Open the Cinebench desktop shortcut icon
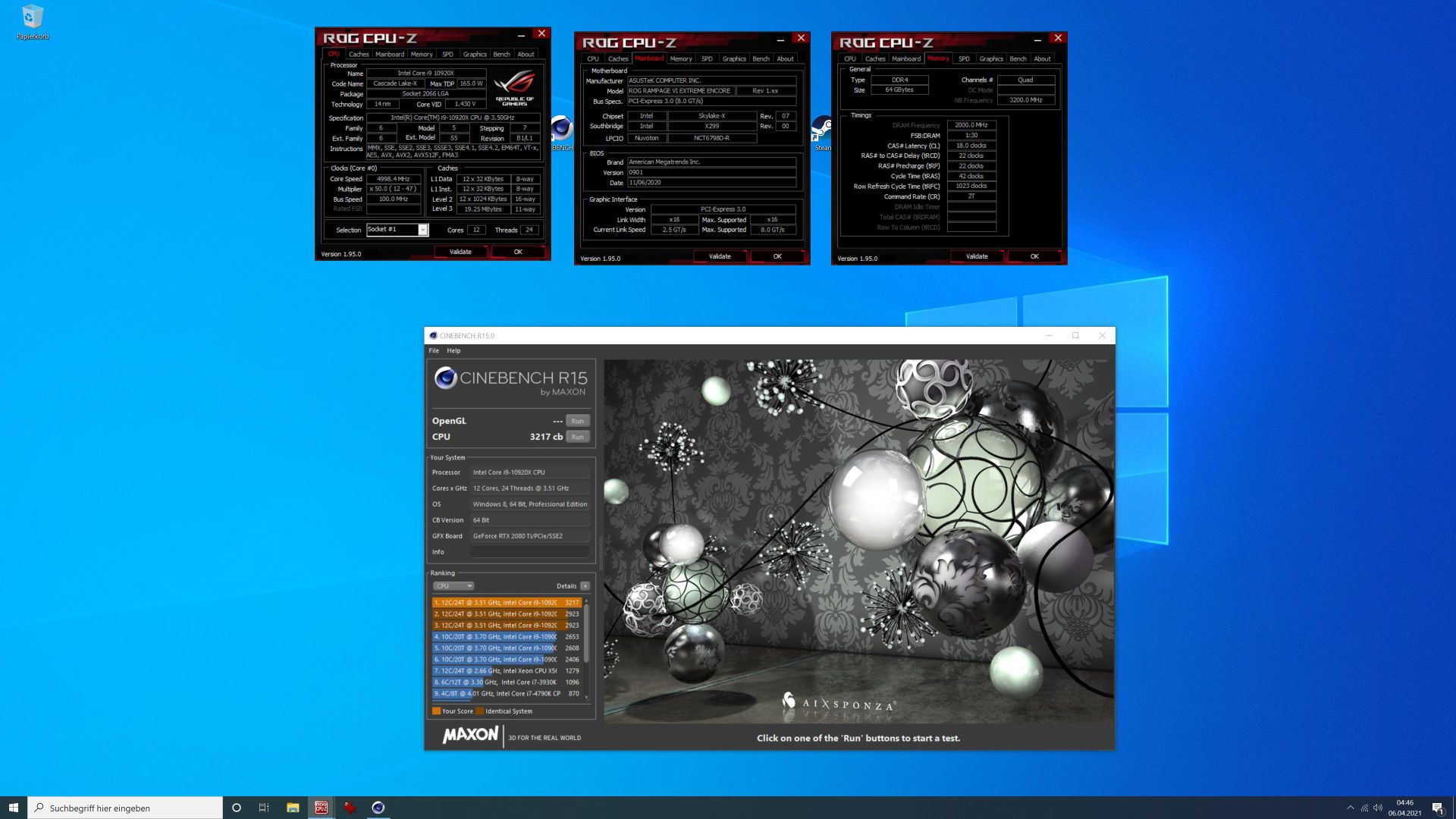Screen dimensions: 1456x819 coord(562,133)
